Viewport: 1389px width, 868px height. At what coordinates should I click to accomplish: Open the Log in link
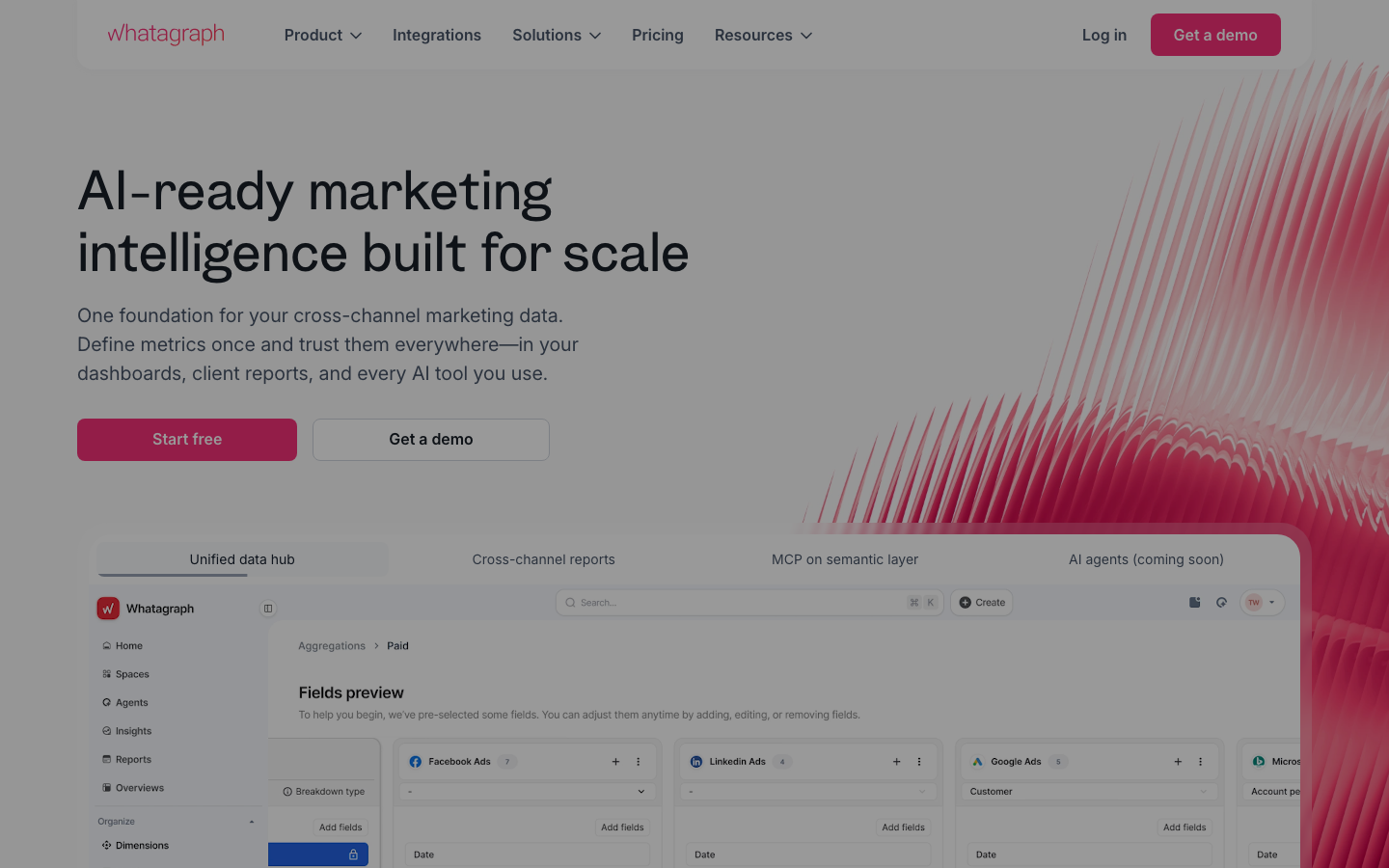(1104, 35)
